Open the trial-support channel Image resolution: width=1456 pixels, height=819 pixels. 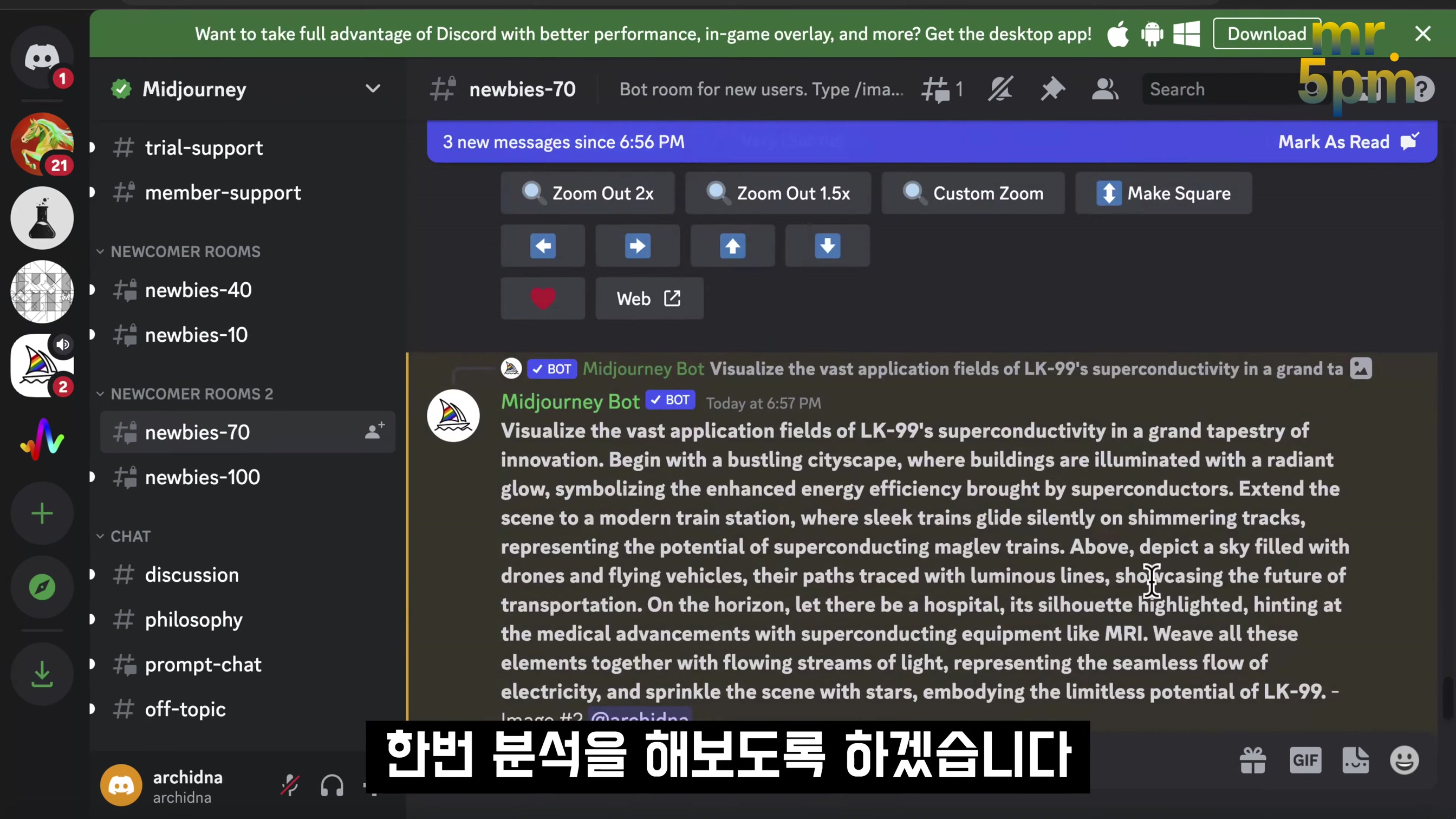coord(248,147)
